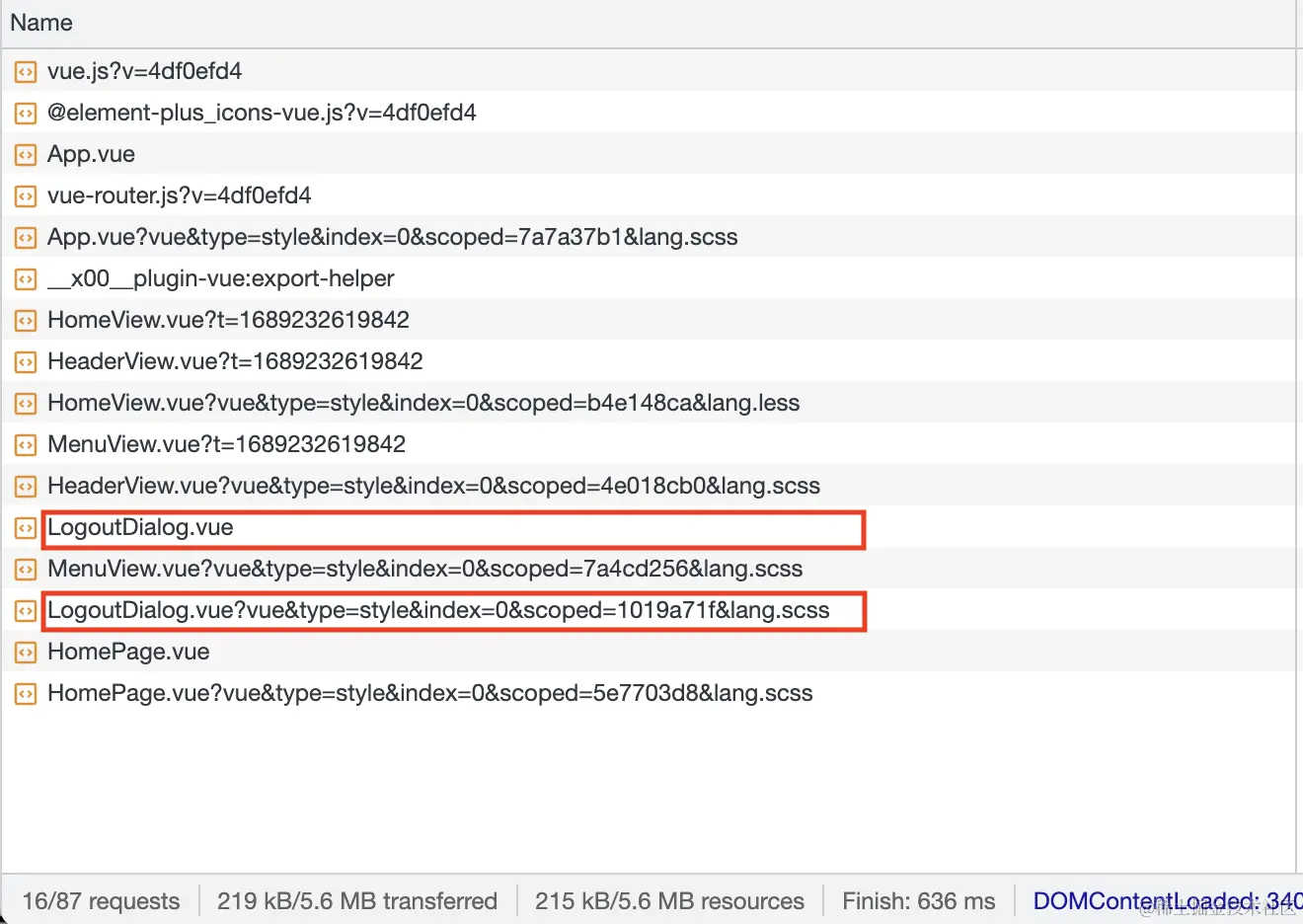Select LogoutDialog.vue style request scoped=1019a71f
1303x924 pixels.
tap(438, 610)
